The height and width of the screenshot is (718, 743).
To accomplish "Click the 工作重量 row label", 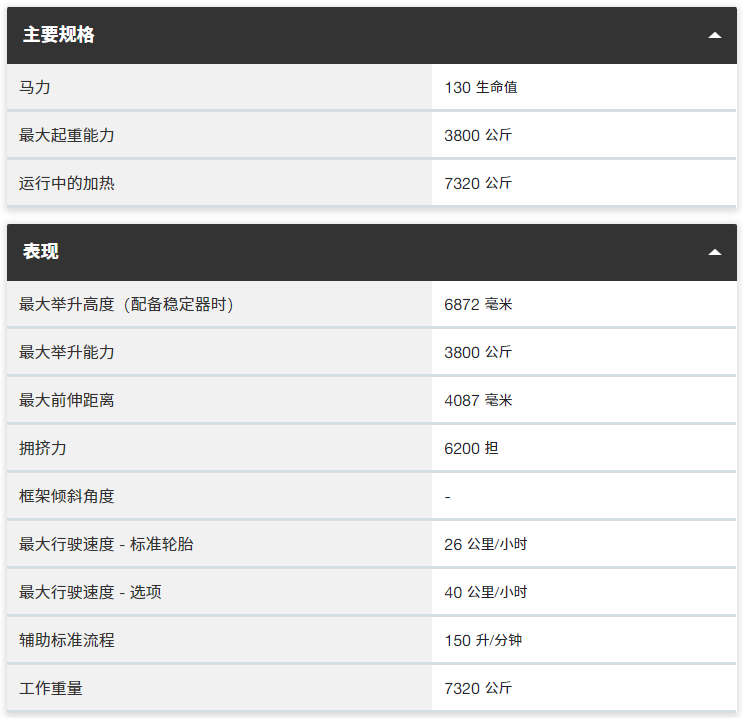I will (x=51, y=688).
